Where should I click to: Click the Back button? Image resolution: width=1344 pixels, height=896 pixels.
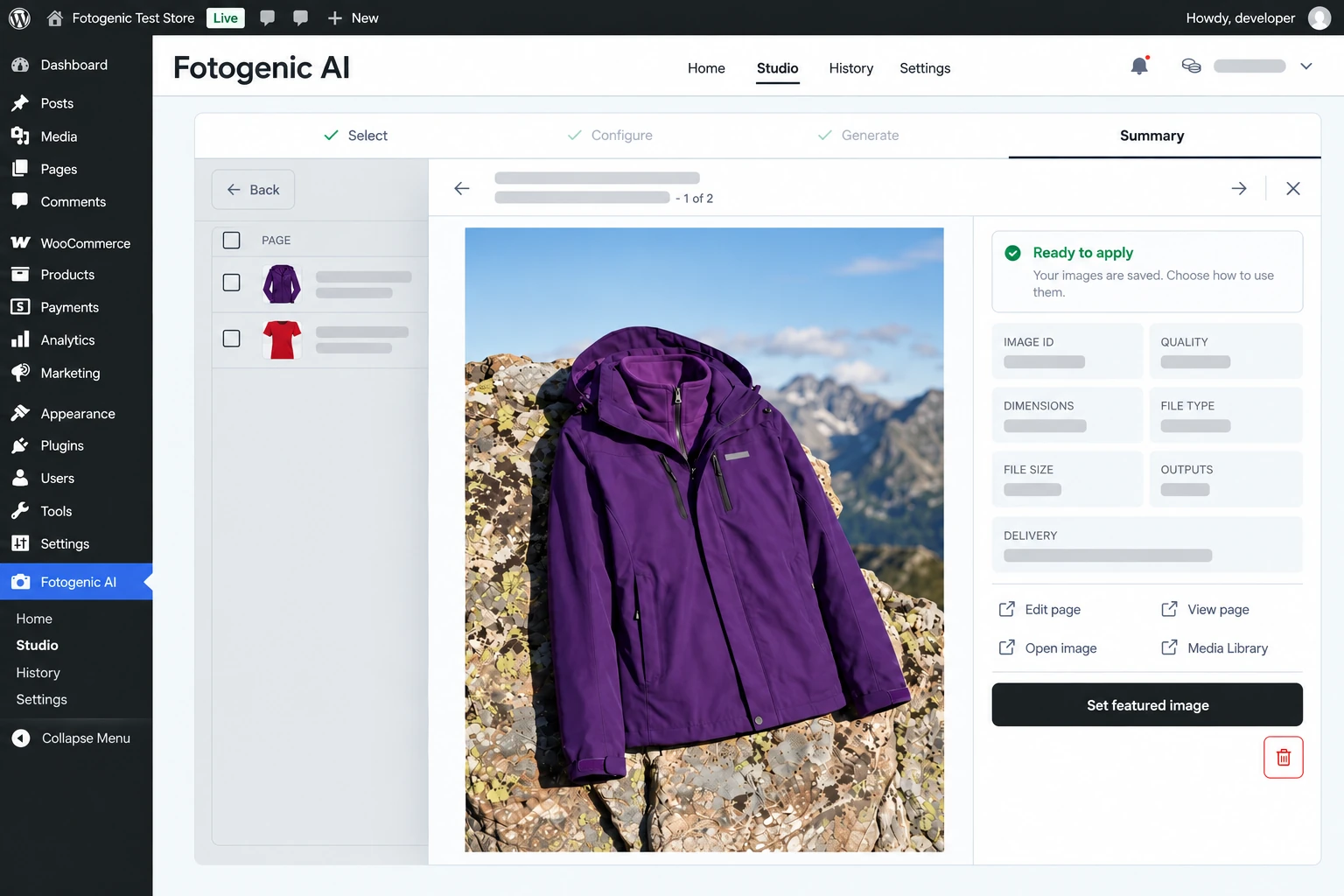pos(253,189)
